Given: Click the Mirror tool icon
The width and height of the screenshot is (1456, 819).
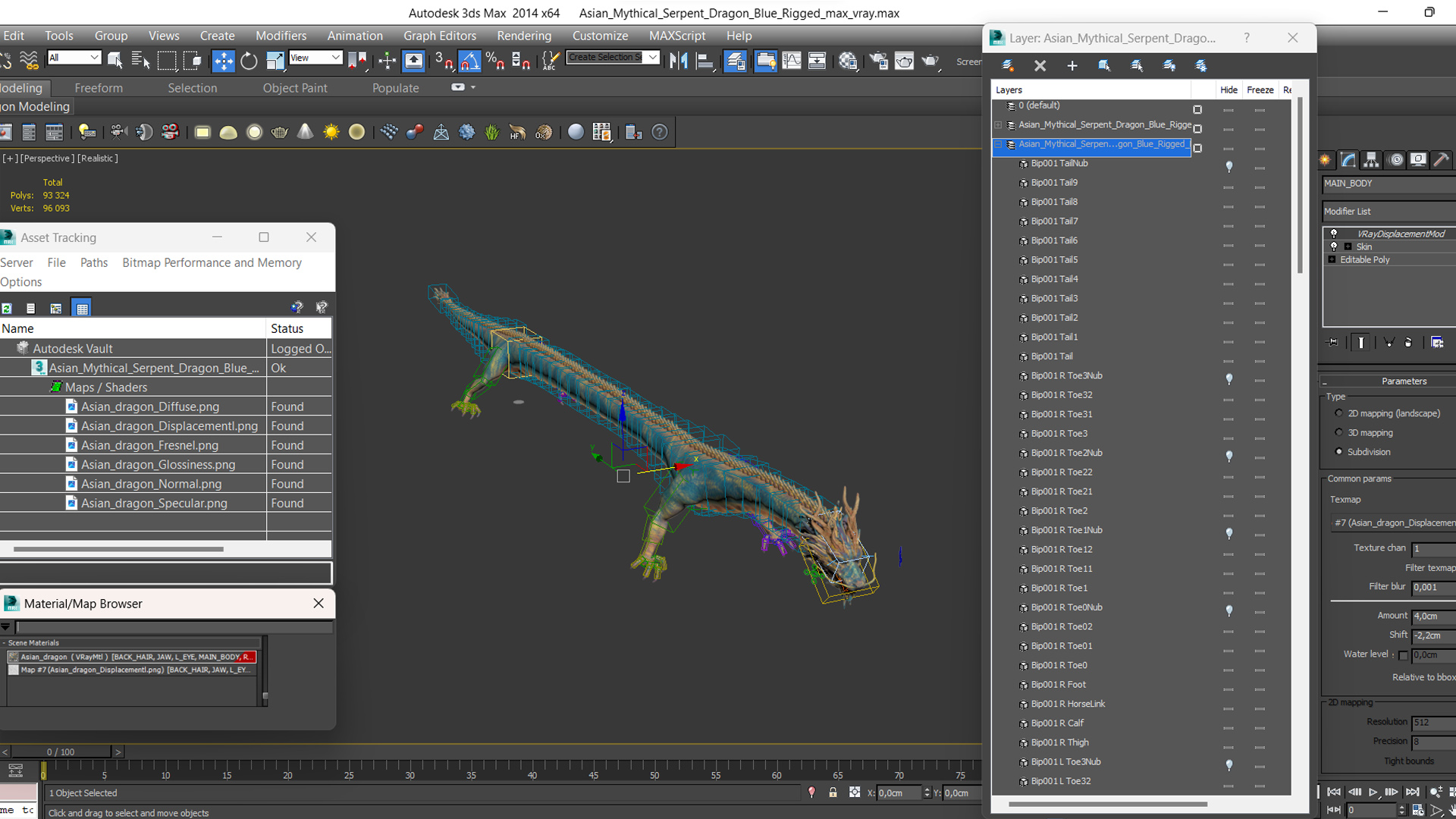Looking at the screenshot, I should pos(679,61).
